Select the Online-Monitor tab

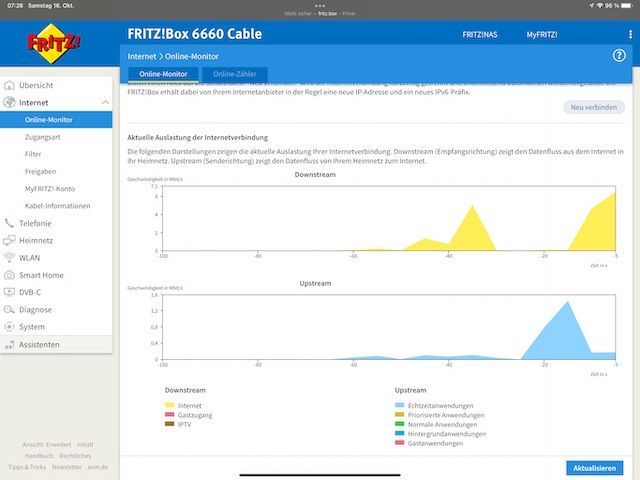click(163, 74)
